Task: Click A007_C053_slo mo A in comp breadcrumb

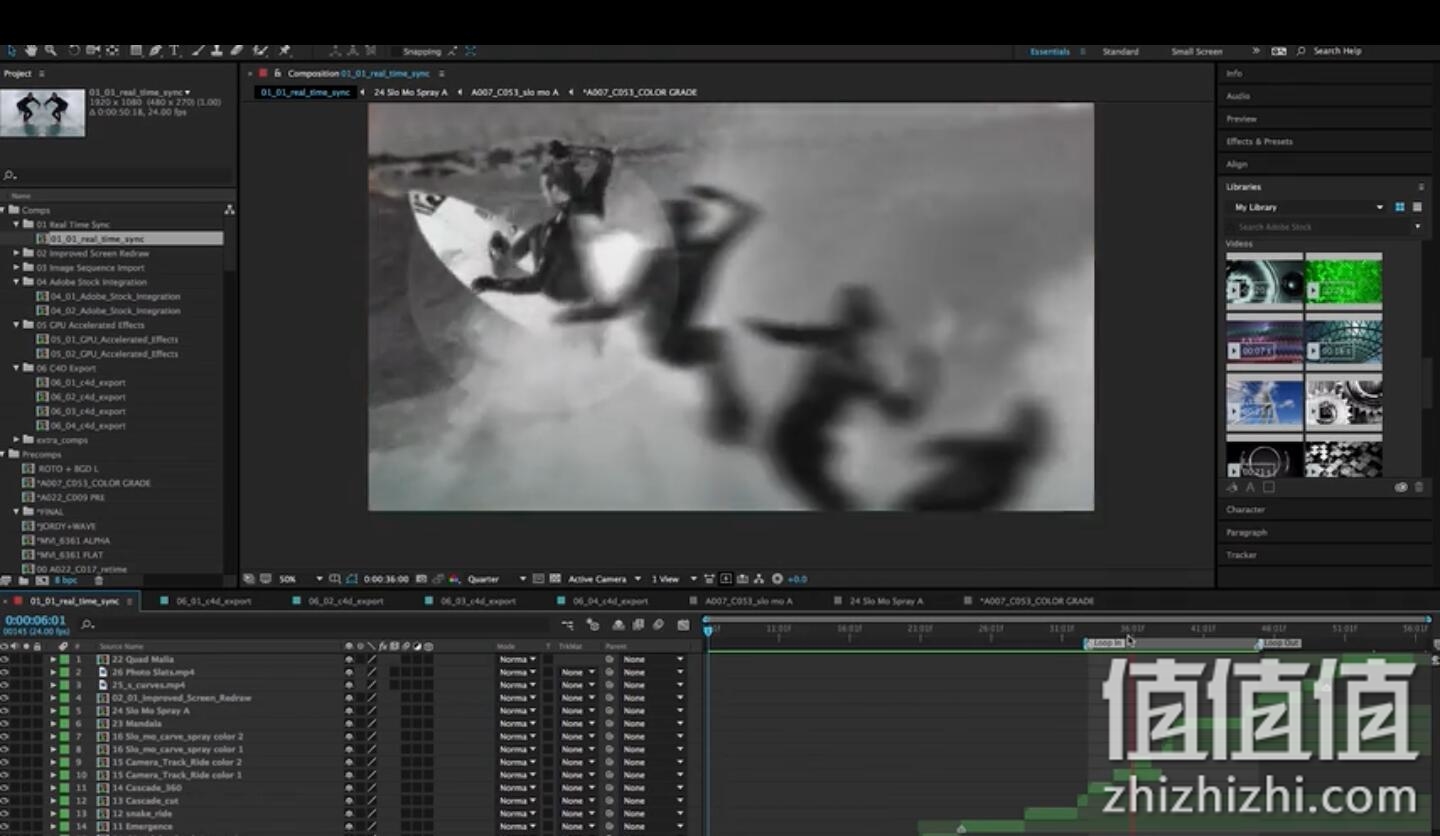Action: 514,92
